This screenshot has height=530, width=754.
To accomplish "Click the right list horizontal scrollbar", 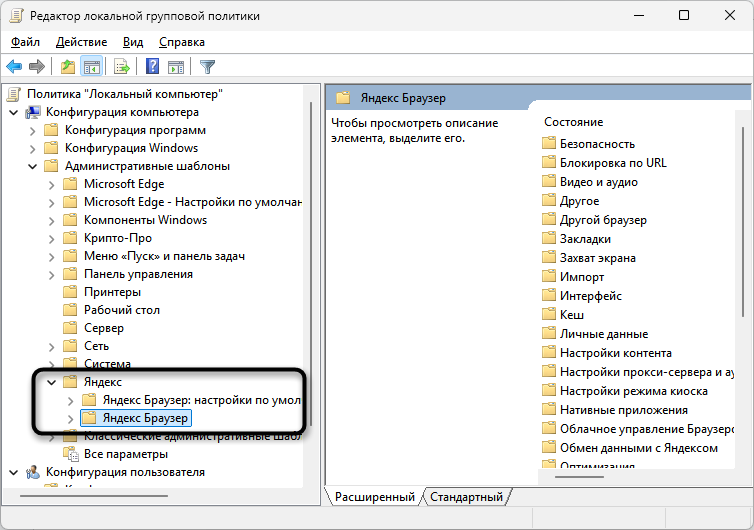I will click(579, 477).
